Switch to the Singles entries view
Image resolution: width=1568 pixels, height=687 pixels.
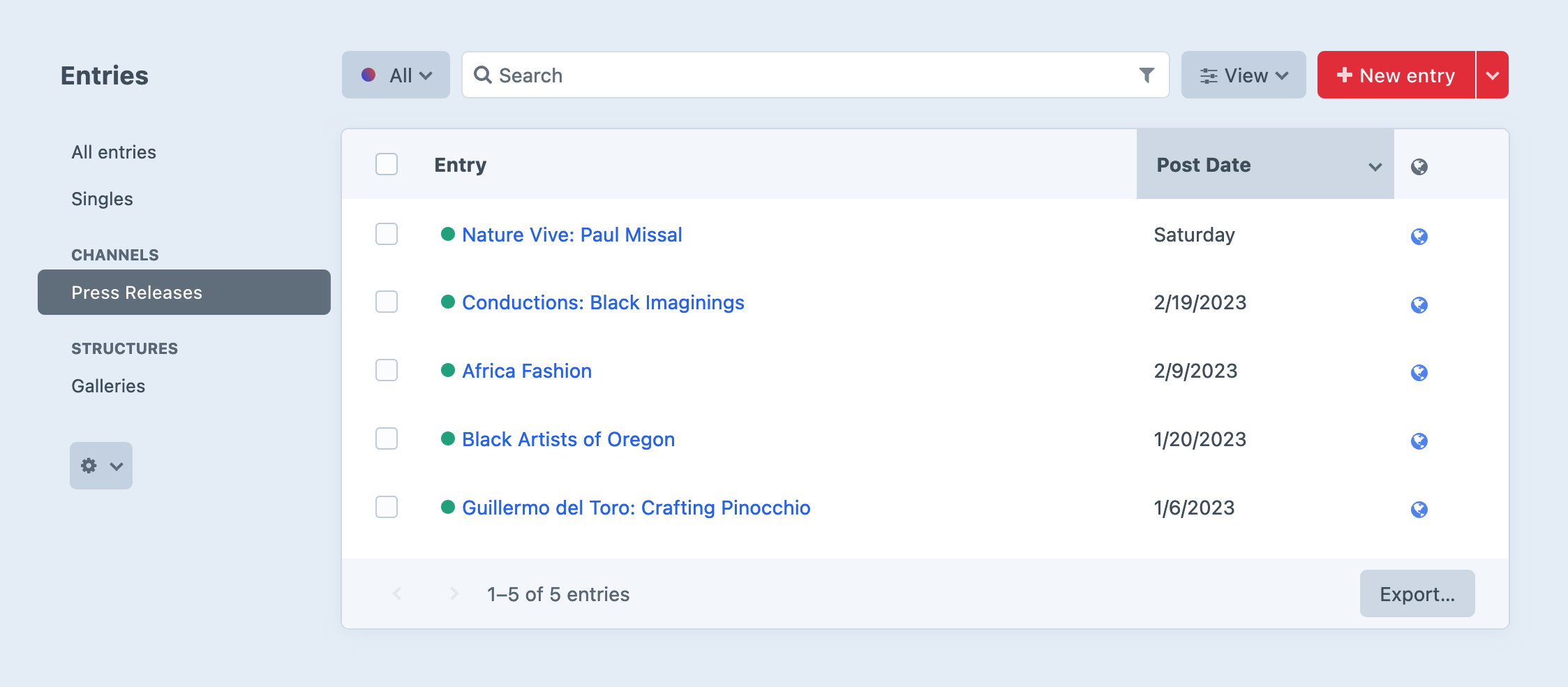(102, 198)
